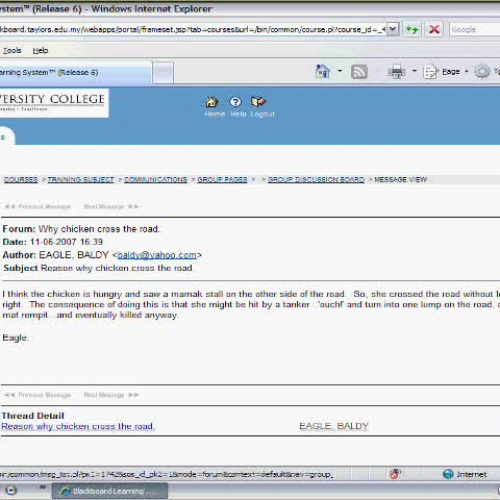Click the Tools gear icon in toolbar
Image resolution: width=500 pixels, height=500 pixels.
482,71
